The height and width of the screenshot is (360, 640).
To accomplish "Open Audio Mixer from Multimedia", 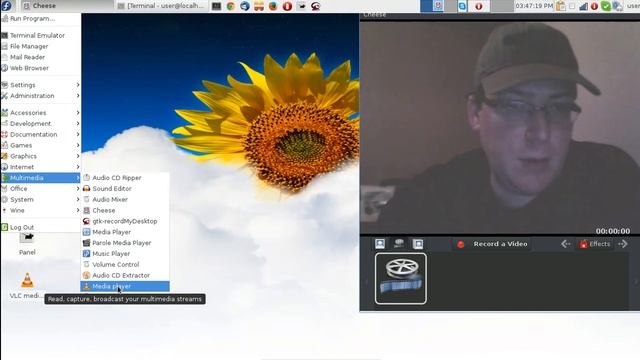I will point(125,200).
